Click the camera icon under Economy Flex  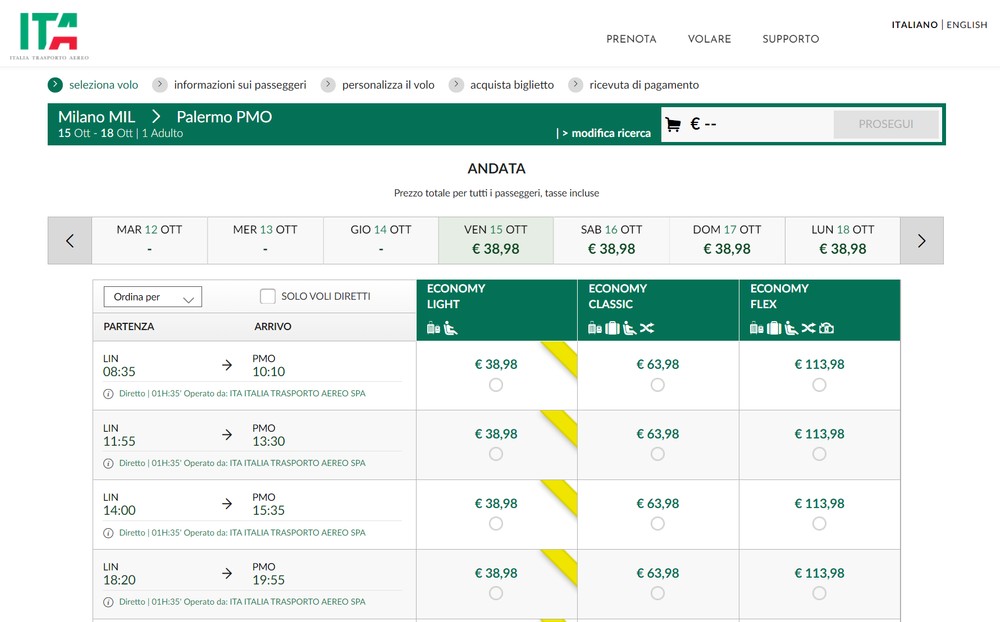pos(827,328)
